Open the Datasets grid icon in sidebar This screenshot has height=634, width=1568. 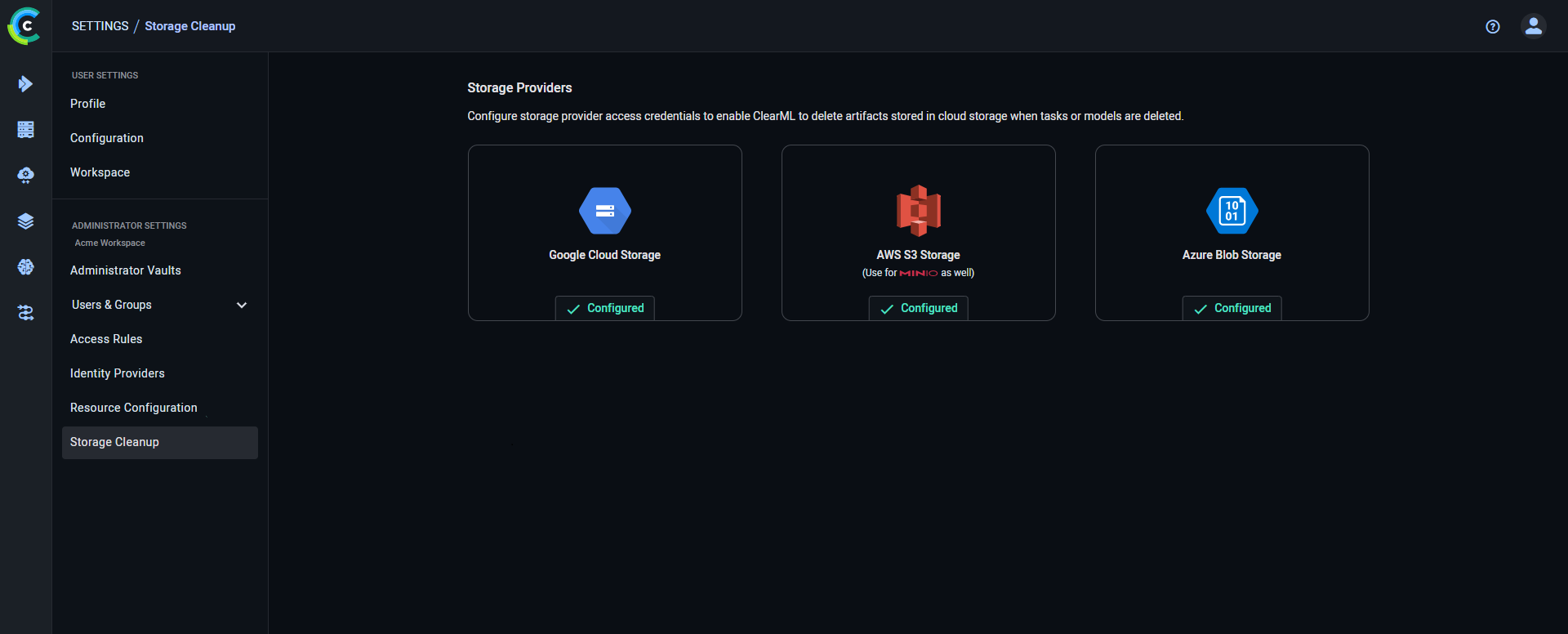tap(25, 130)
